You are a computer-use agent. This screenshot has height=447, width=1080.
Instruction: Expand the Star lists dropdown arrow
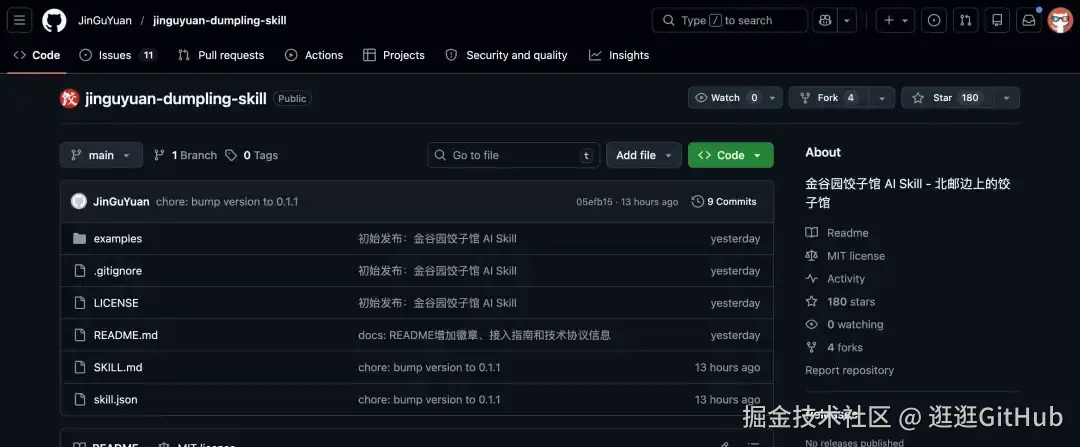[x=1006, y=98]
